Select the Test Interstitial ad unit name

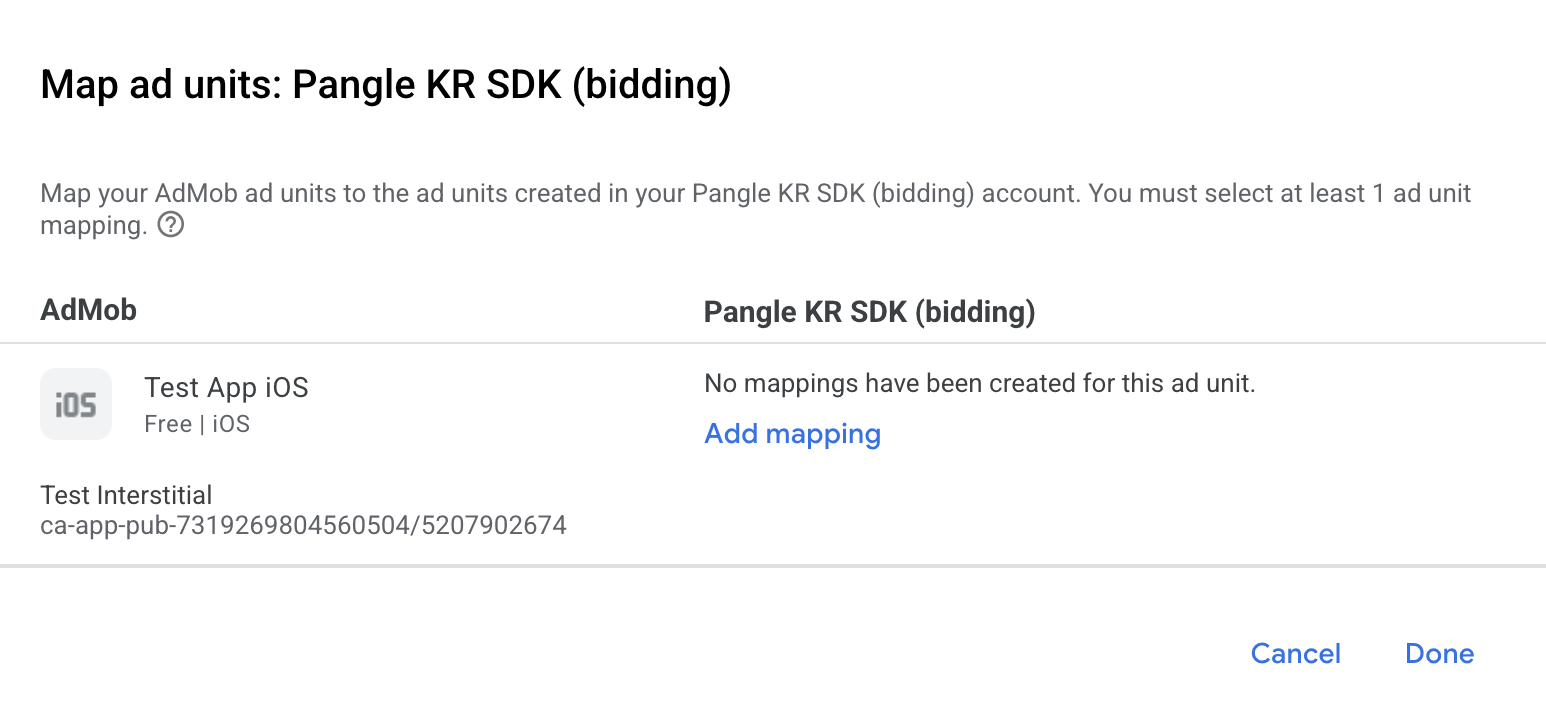[126, 495]
